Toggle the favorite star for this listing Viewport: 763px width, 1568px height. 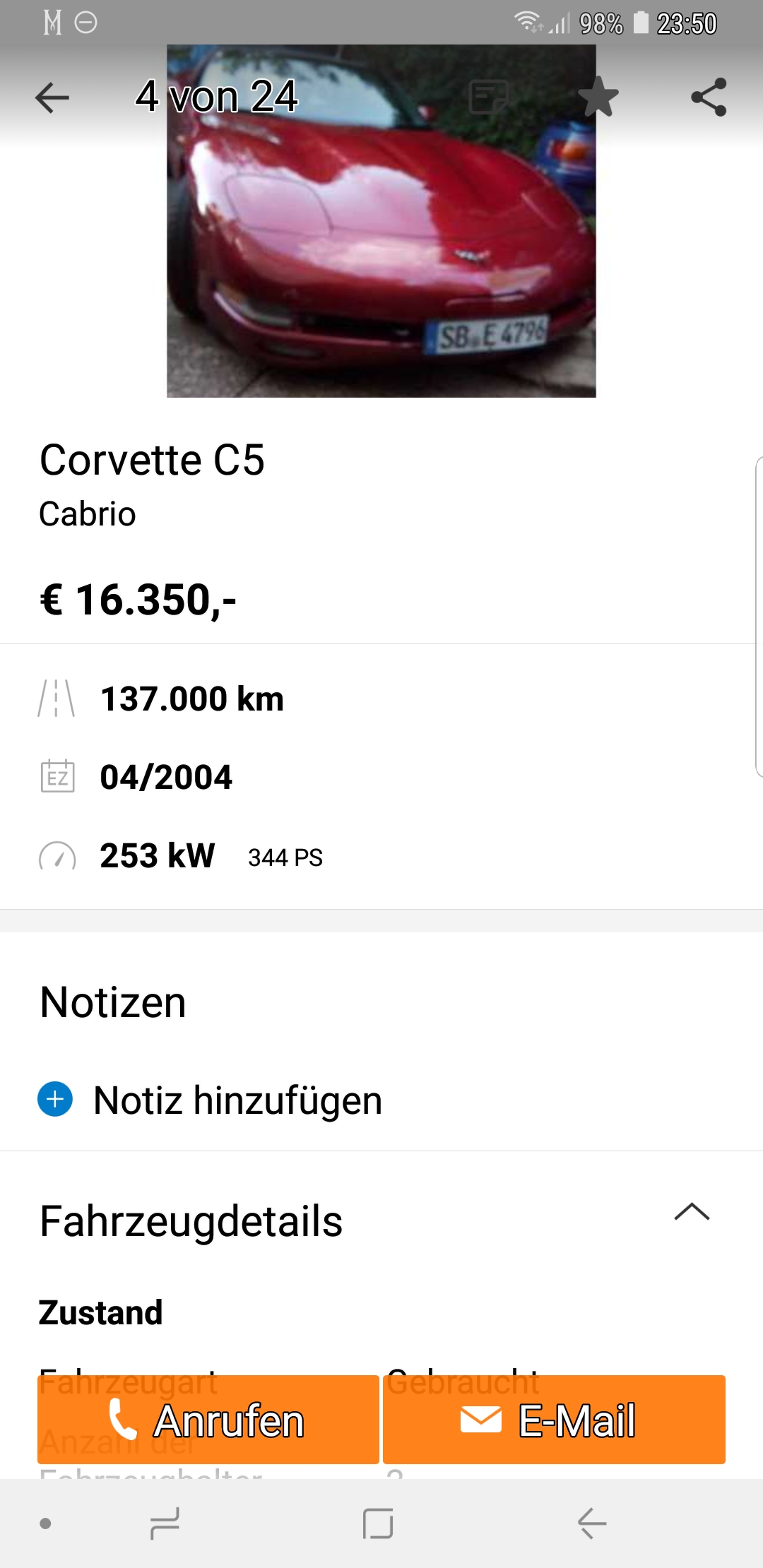598,97
